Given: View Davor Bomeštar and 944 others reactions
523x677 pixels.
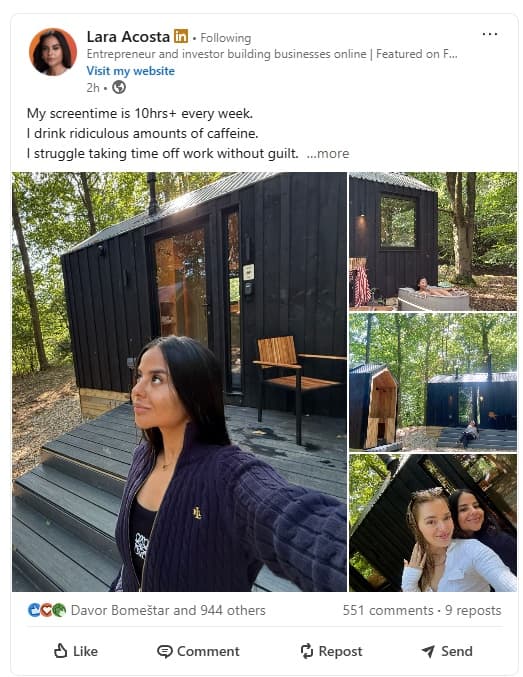Looking at the screenshot, I should (168, 610).
